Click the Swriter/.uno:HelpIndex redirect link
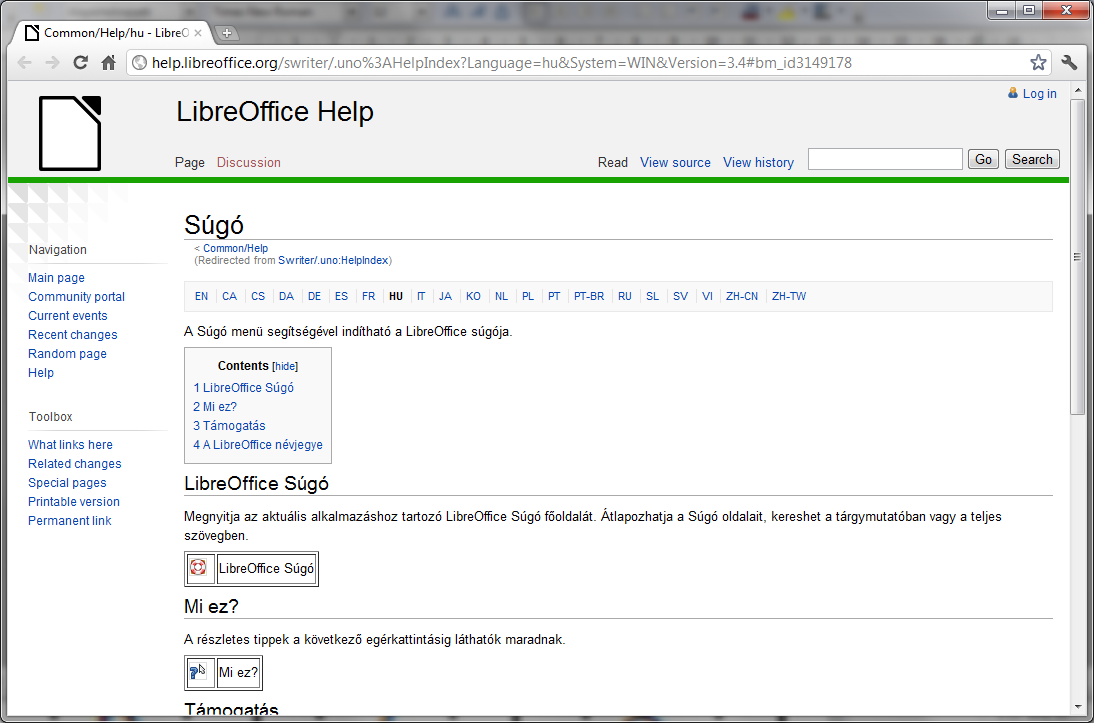 [x=333, y=260]
